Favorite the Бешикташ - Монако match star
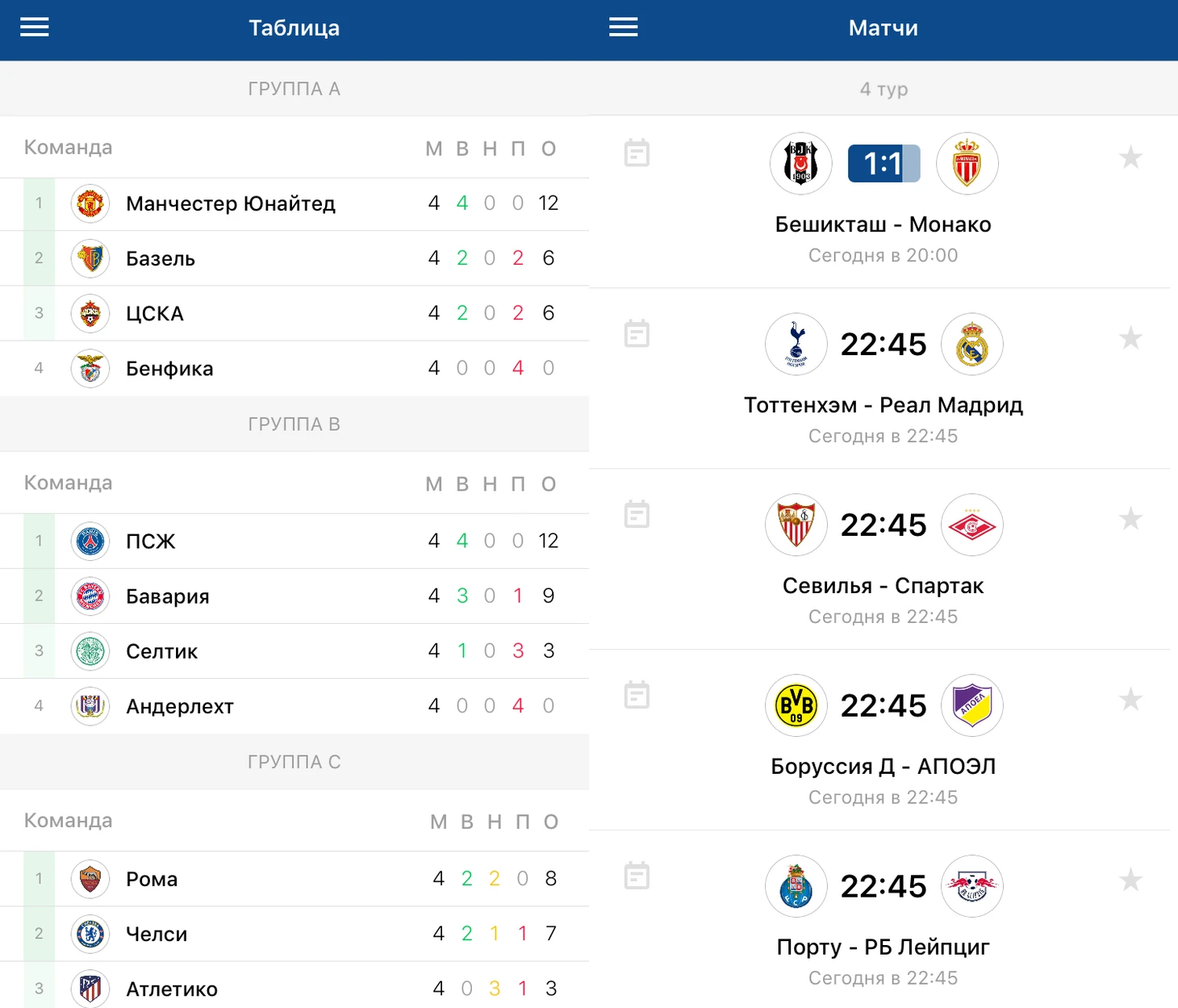Viewport: 1178px width, 1008px height. point(1130,157)
